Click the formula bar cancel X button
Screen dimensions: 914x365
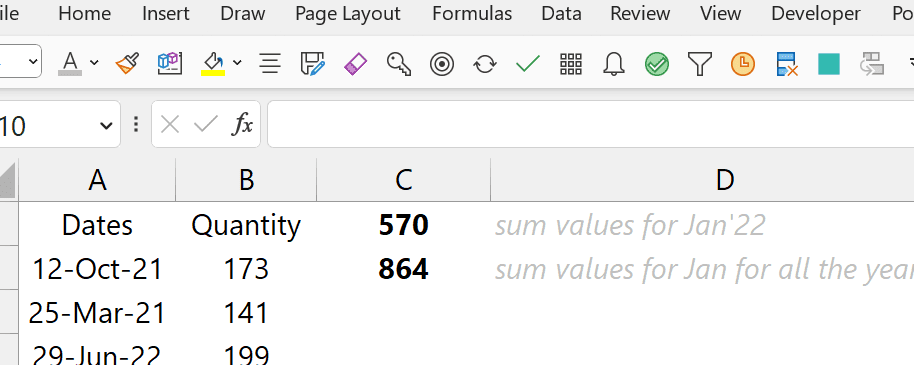click(170, 124)
